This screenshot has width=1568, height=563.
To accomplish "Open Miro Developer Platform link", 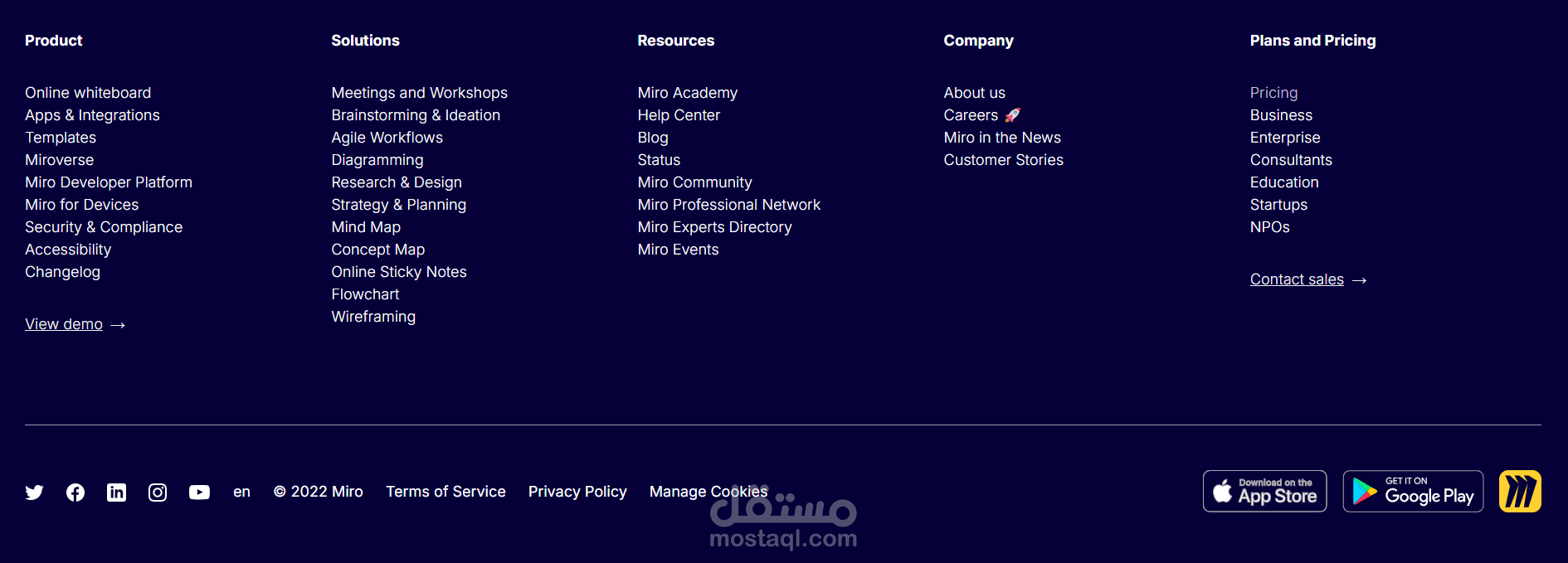I will tap(109, 182).
